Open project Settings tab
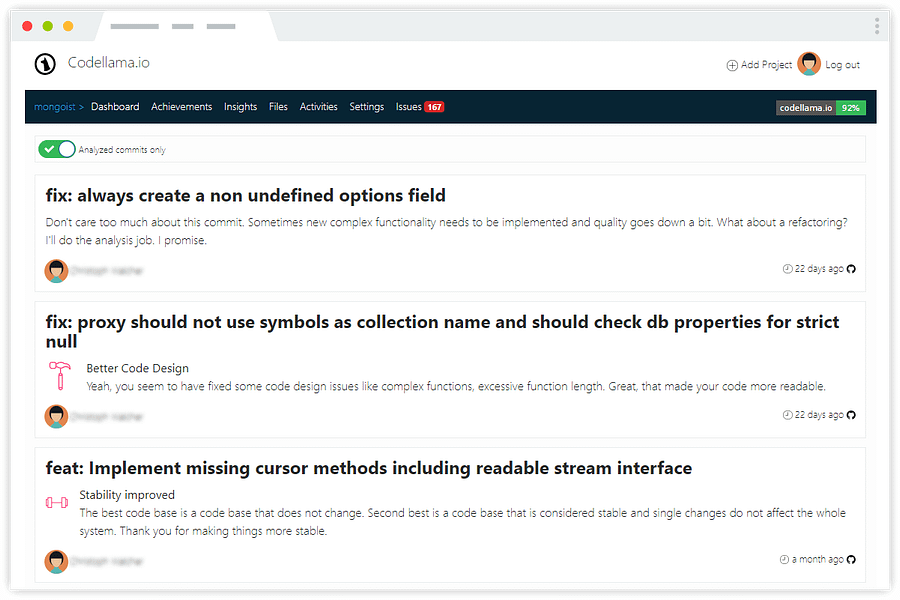Screen dimensions: 900x600 [x=366, y=107]
